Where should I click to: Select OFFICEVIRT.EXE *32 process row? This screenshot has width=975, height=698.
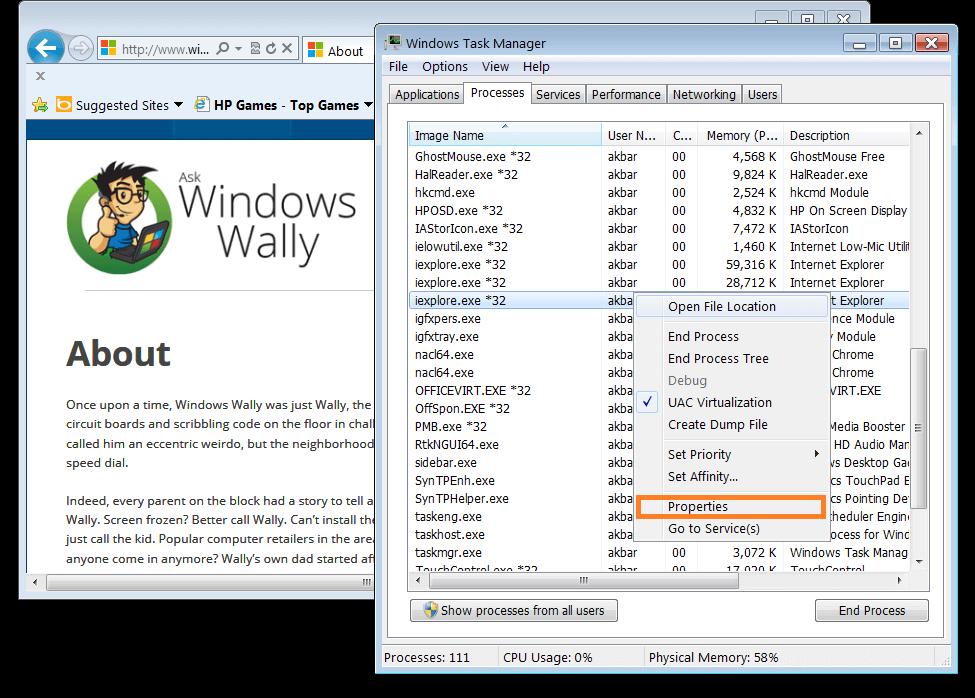click(521, 391)
